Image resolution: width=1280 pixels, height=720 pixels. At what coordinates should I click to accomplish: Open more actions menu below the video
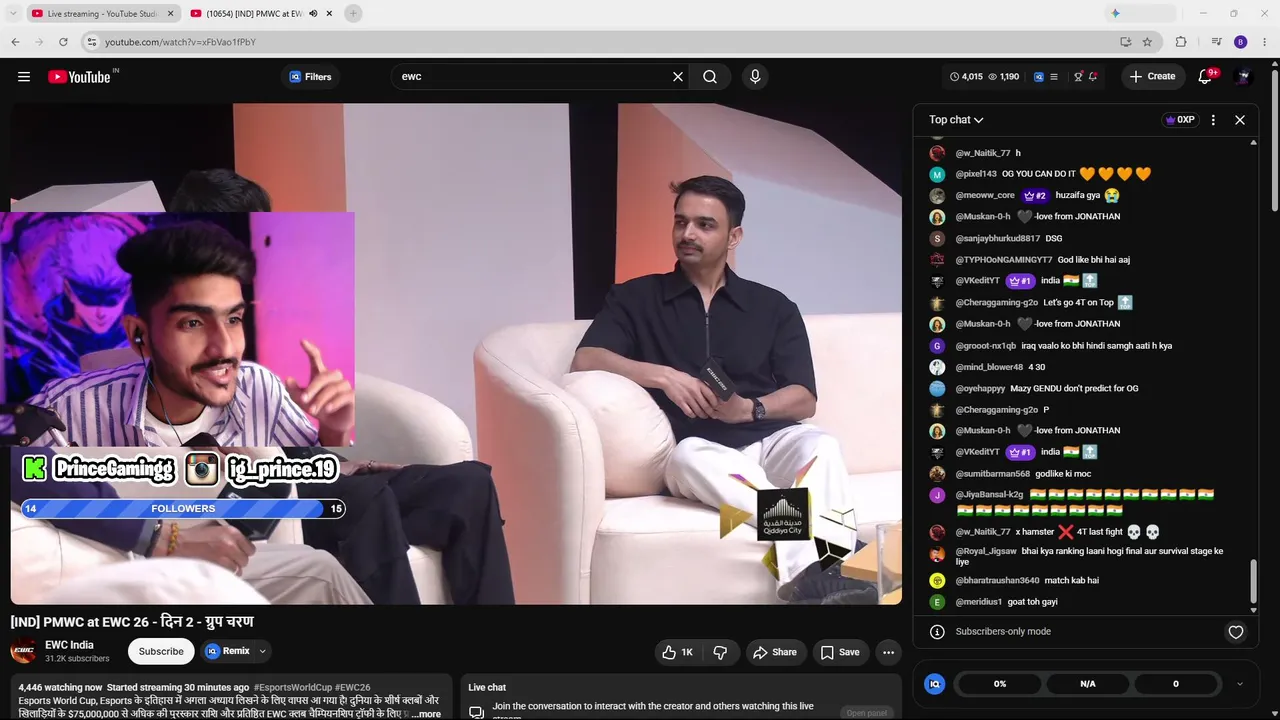point(888,652)
